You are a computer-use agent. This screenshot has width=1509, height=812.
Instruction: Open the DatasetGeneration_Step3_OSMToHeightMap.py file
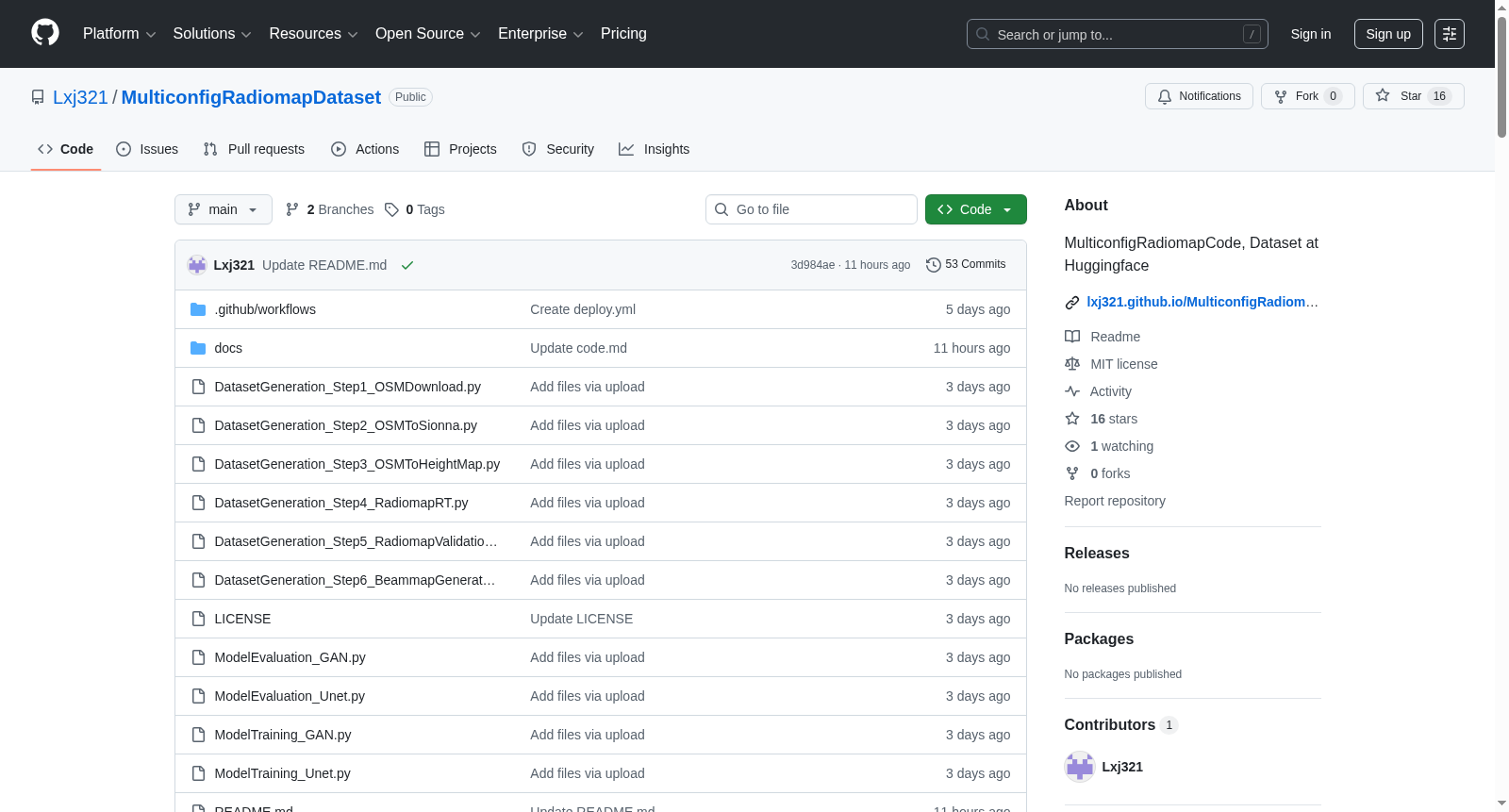click(x=357, y=464)
